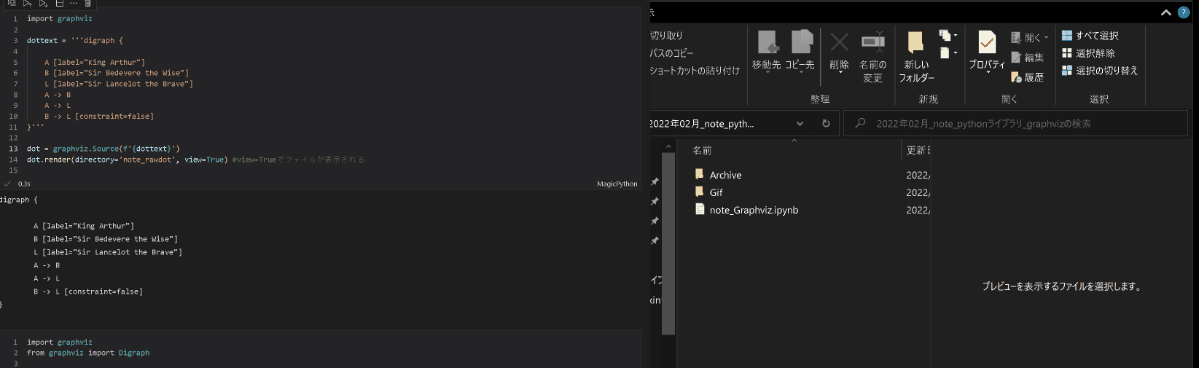Click the 名前 (Name) column header

click(x=703, y=151)
